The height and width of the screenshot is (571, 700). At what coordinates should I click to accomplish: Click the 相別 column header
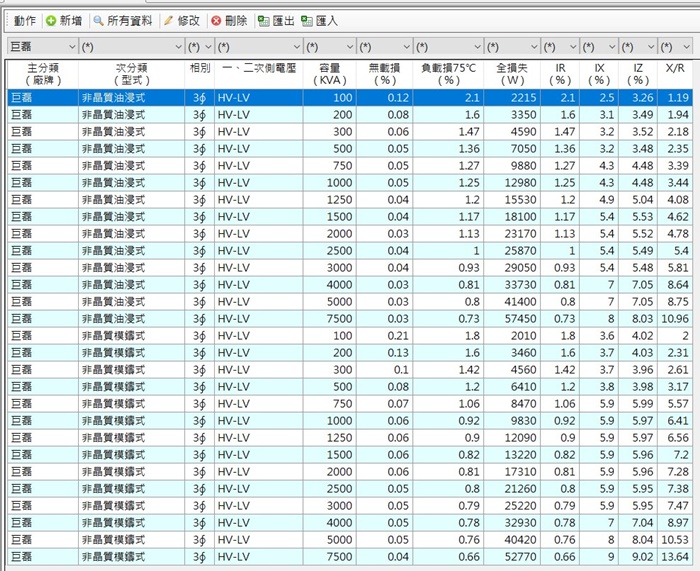[200, 74]
